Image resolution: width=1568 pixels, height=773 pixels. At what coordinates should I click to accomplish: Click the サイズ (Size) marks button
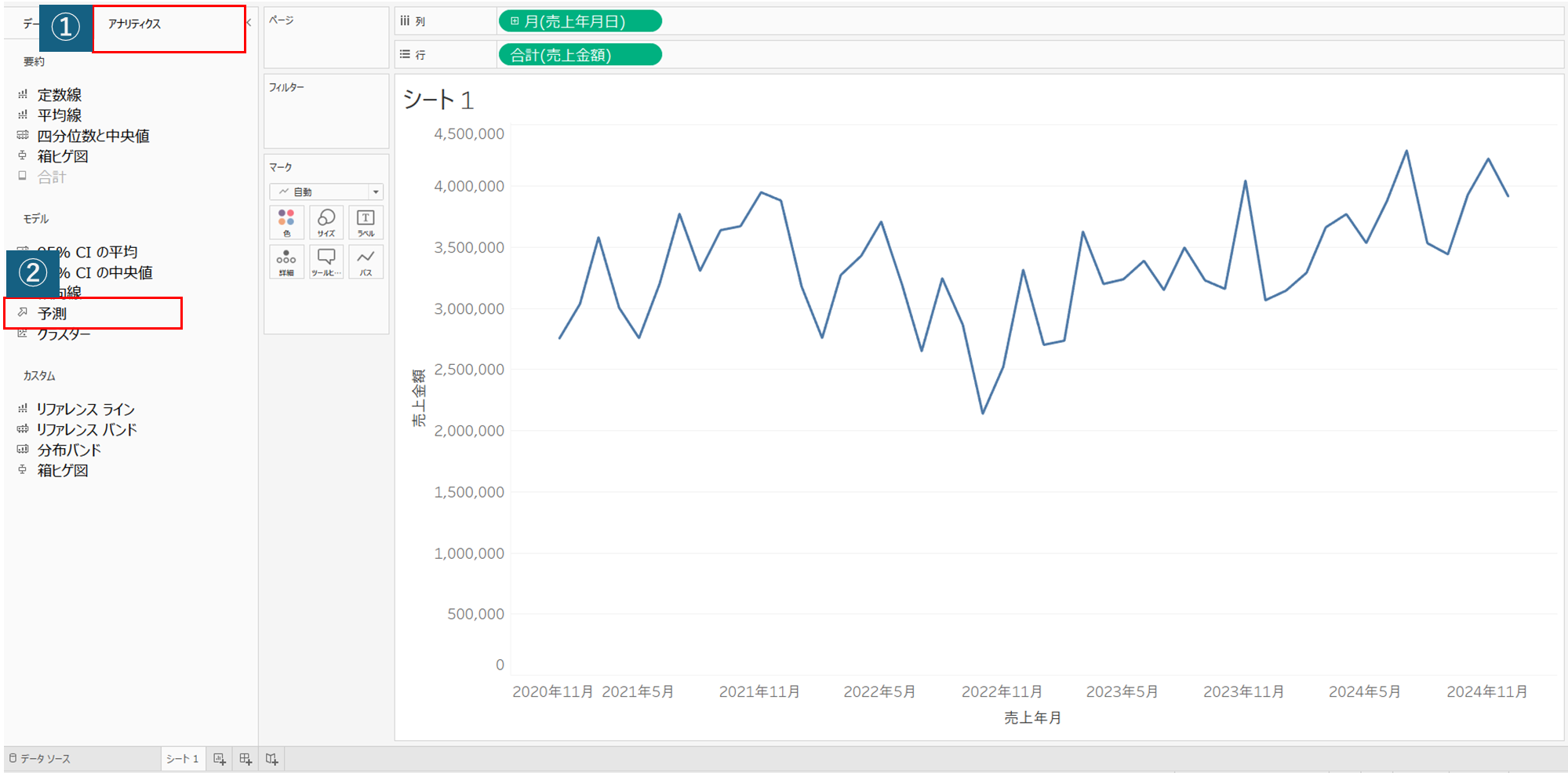(x=326, y=222)
